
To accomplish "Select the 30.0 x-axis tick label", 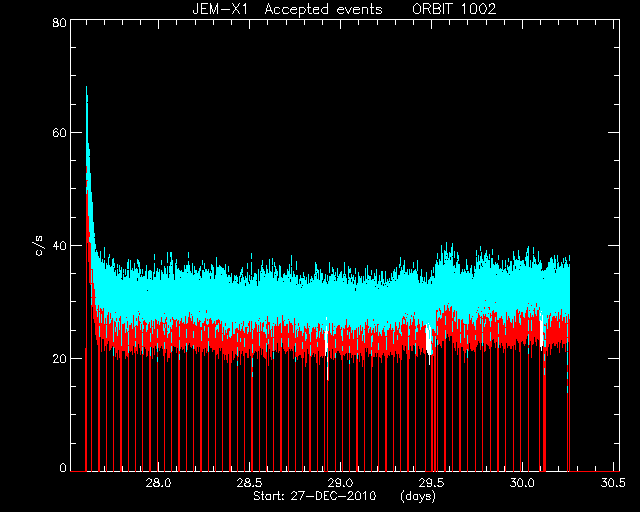I will pyautogui.click(x=522, y=483).
